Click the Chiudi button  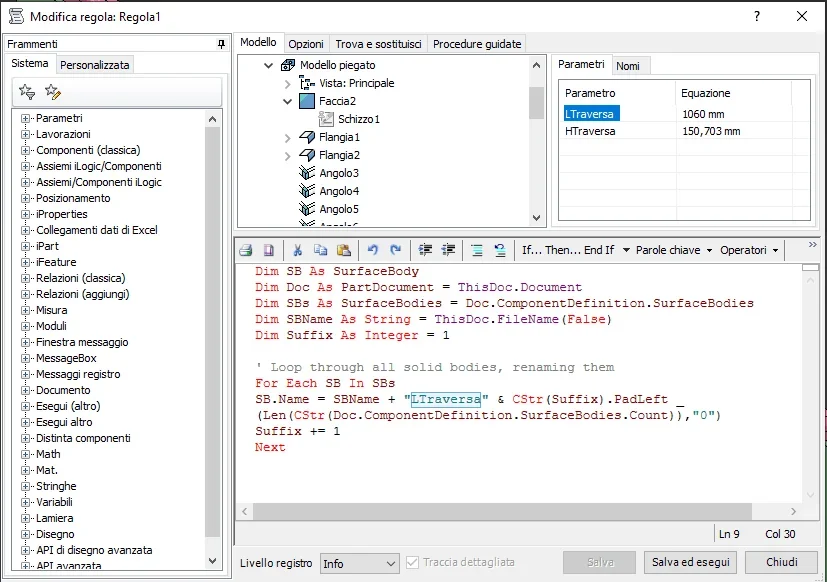782,563
